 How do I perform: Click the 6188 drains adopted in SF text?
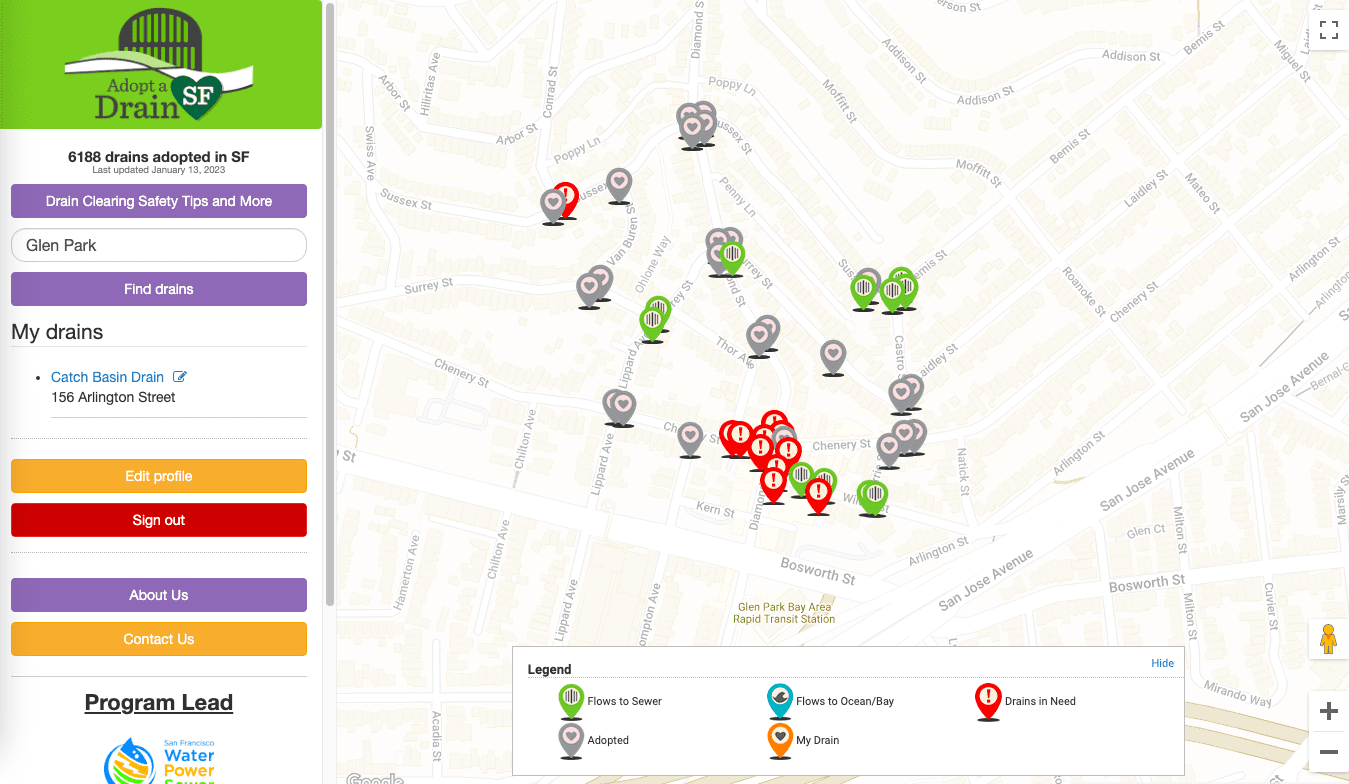(x=159, y=157)
